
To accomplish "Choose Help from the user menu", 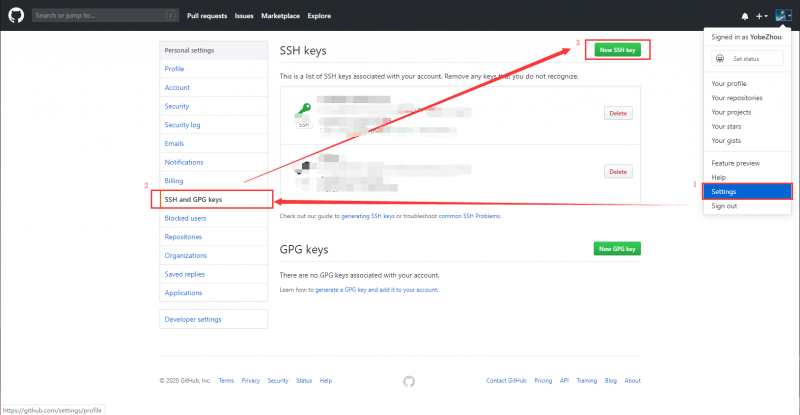I will click(747, 177).
